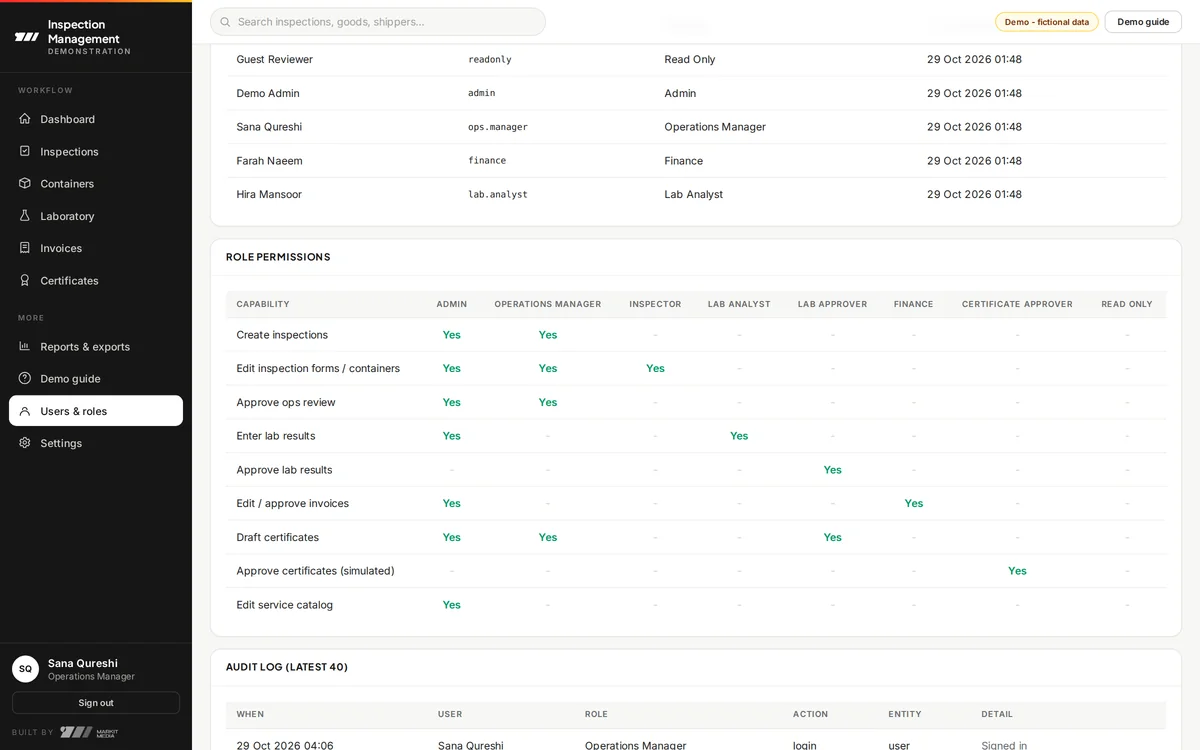Image resolution: width=1200 pixels, height=750 pixels.
Task: Click the Inspector column header
Action: point(655,304)
